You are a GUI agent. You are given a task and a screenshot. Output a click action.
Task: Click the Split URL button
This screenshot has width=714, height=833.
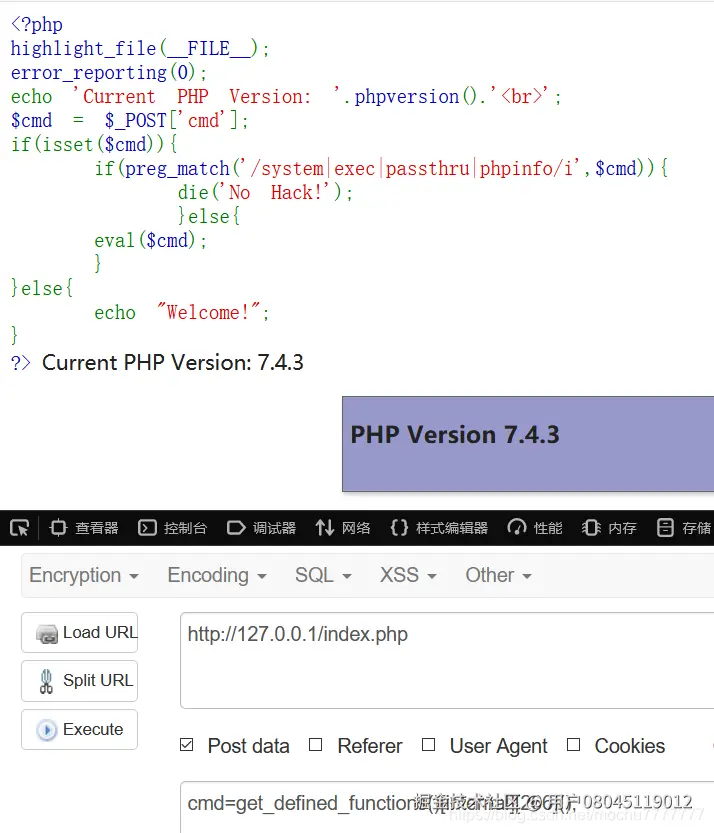(80, 681)
